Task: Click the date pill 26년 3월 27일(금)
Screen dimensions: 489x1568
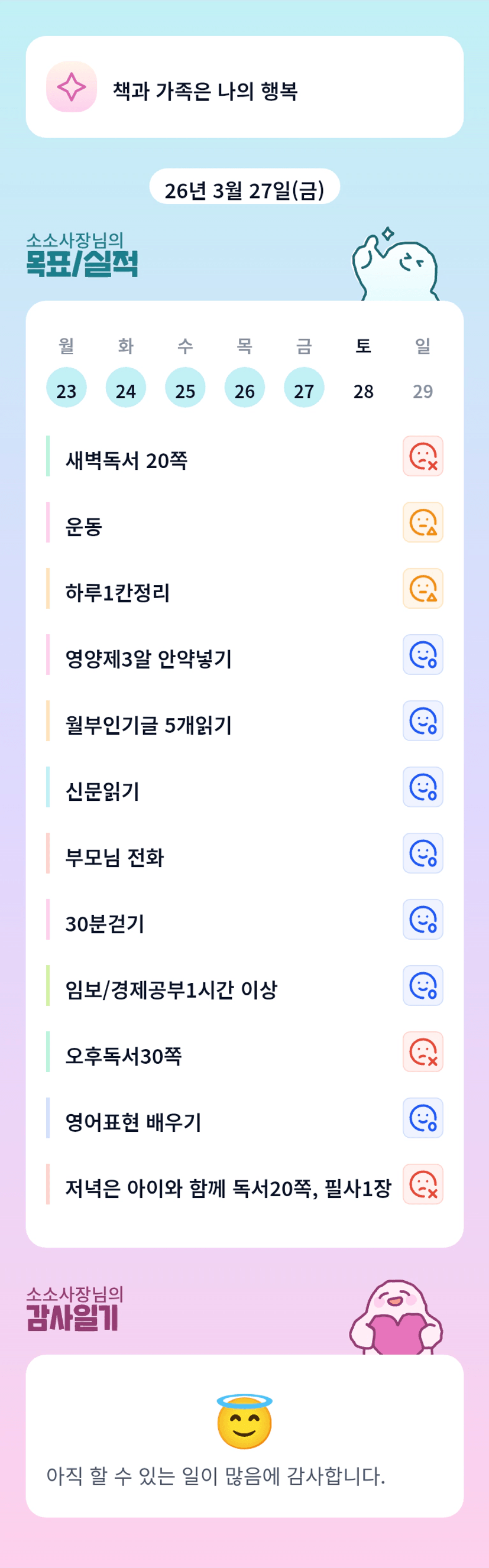Action: click(x=244, y=190)
